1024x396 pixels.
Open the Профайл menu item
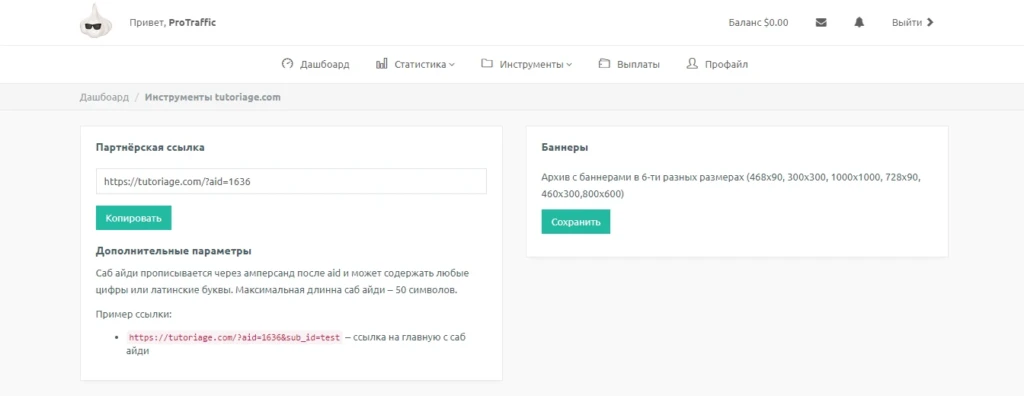coord(717,64)
